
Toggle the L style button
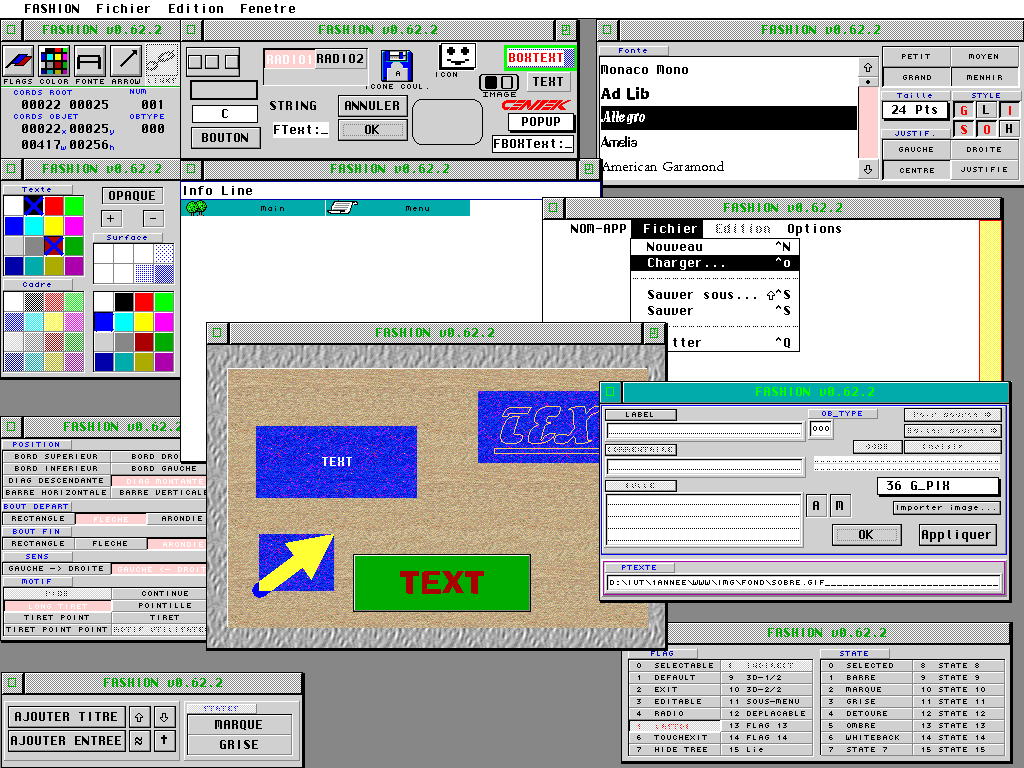(x=986, y=110)
